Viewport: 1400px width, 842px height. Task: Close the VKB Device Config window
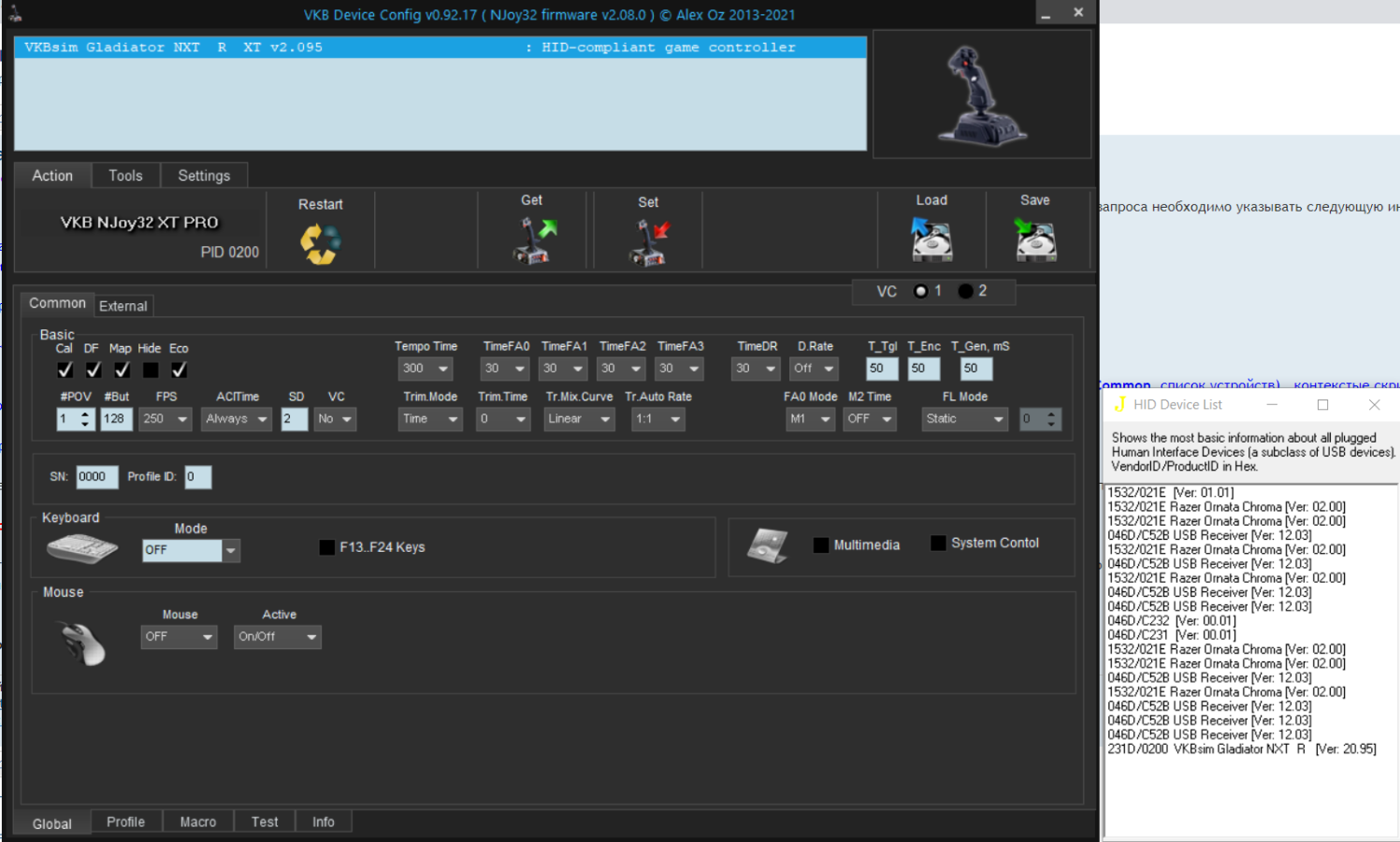coord(1078,12)
